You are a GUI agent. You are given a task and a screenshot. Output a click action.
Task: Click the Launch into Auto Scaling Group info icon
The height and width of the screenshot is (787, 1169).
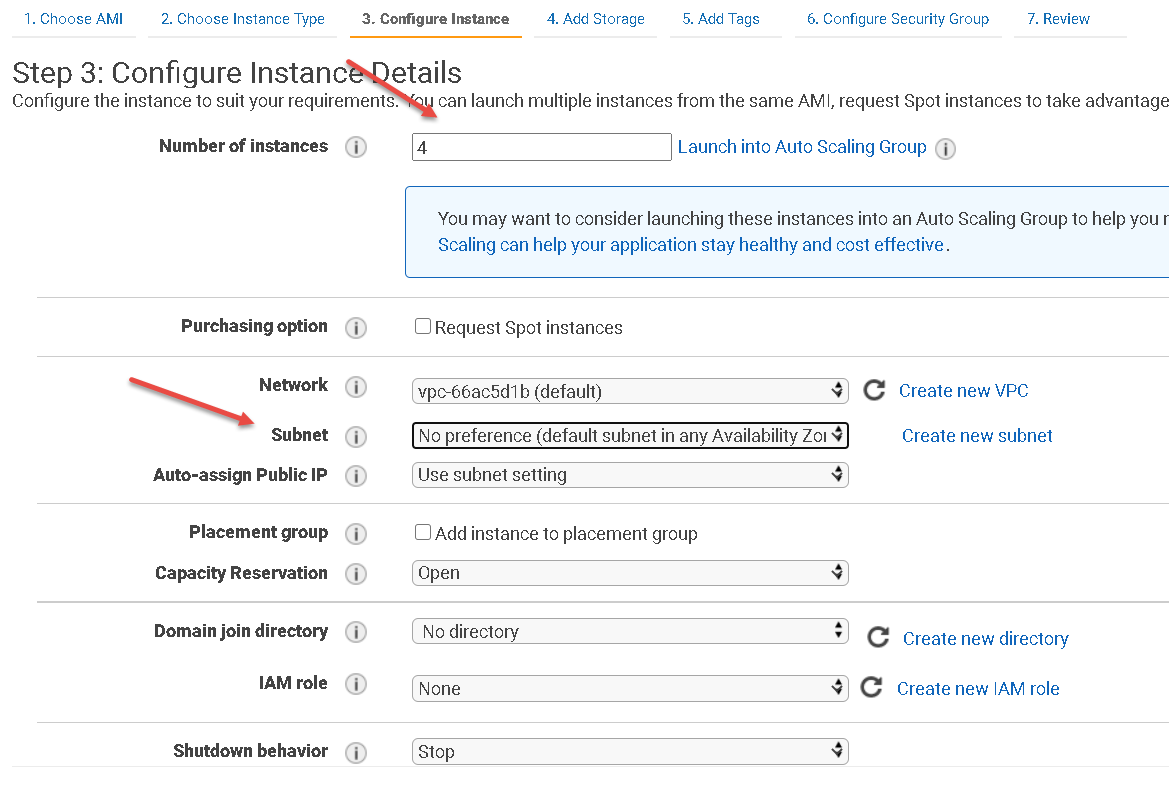click(x=945, y=147)
